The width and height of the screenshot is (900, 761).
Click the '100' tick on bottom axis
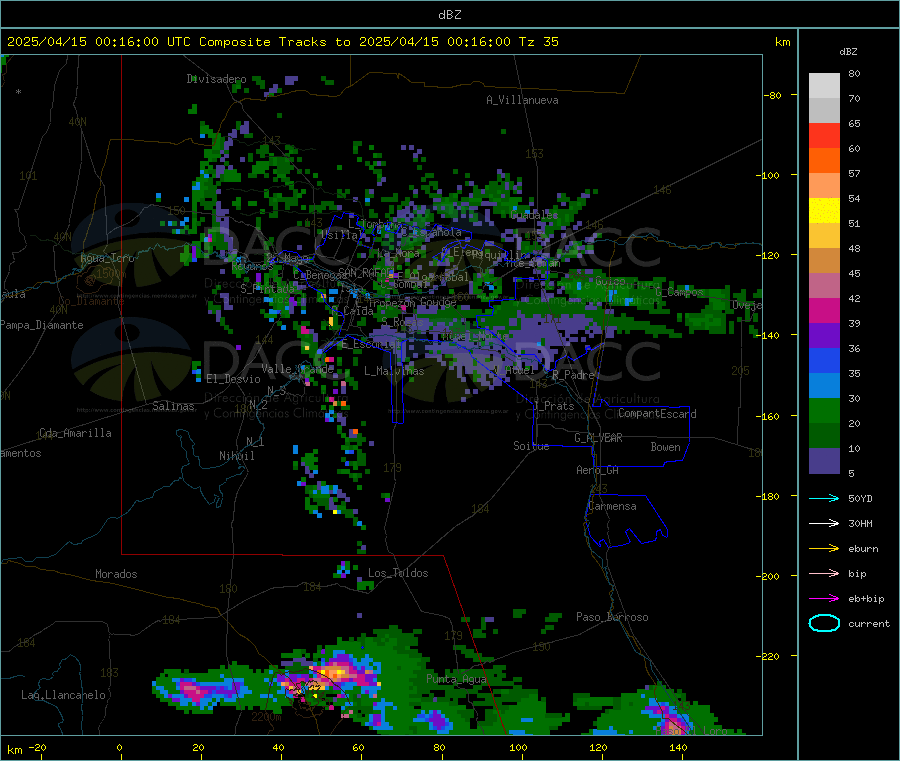pos(518,747)
